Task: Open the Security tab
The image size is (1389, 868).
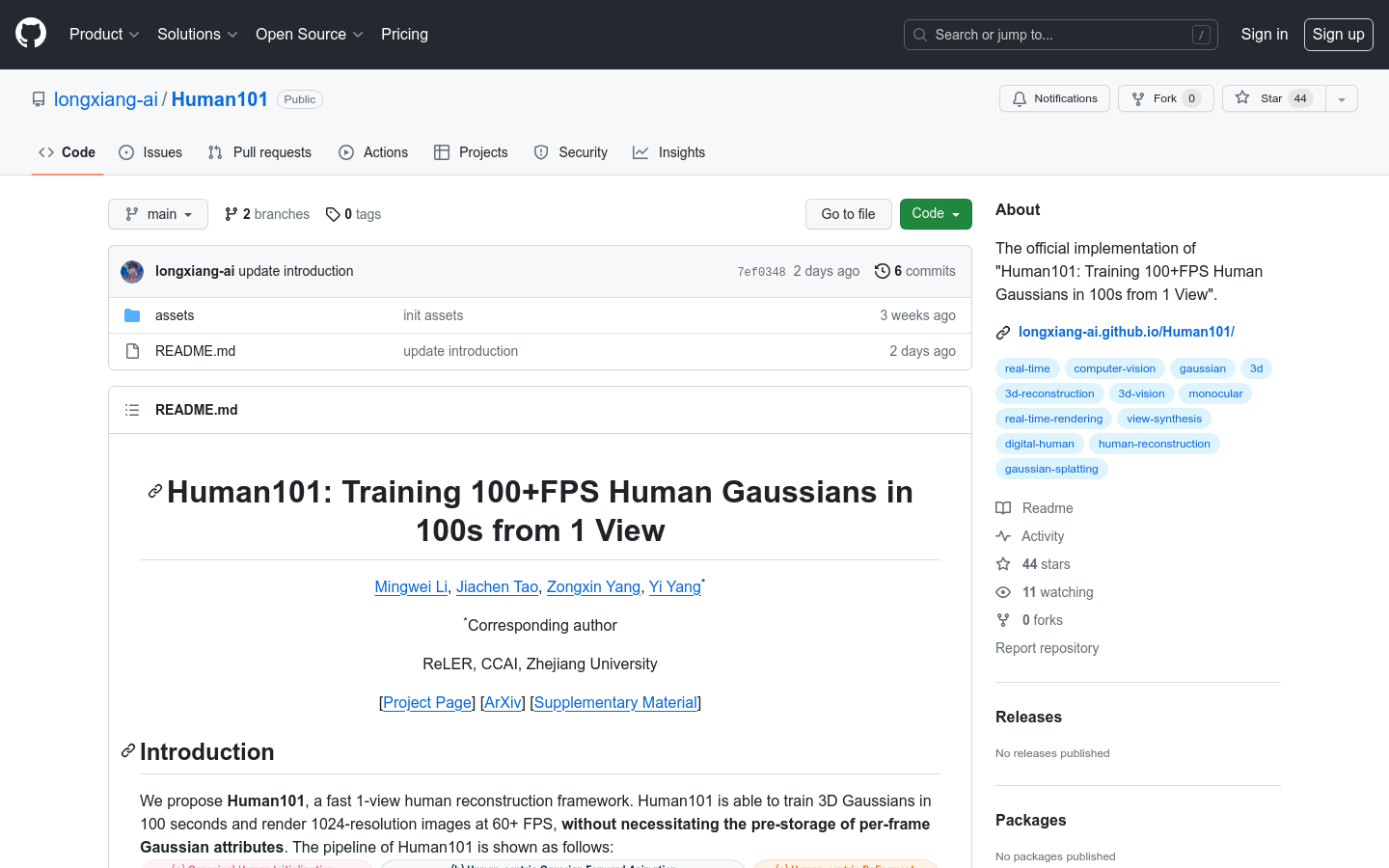Action: click(x=571, y=152)
